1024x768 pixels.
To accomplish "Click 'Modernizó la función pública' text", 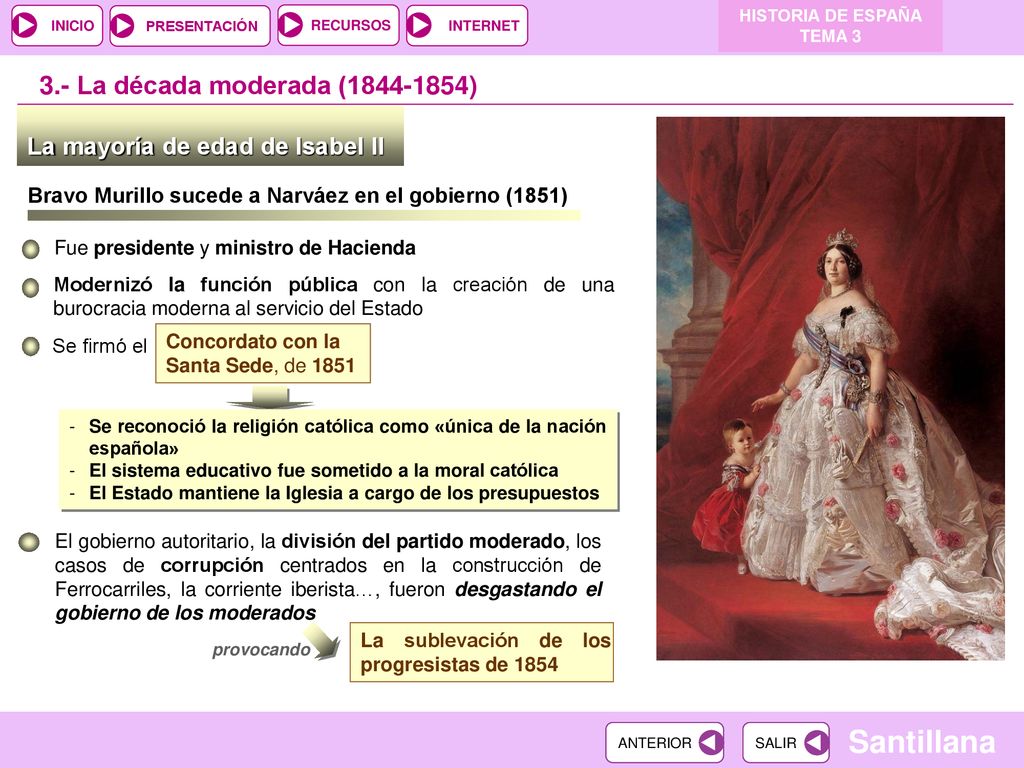I will point(206,285).
